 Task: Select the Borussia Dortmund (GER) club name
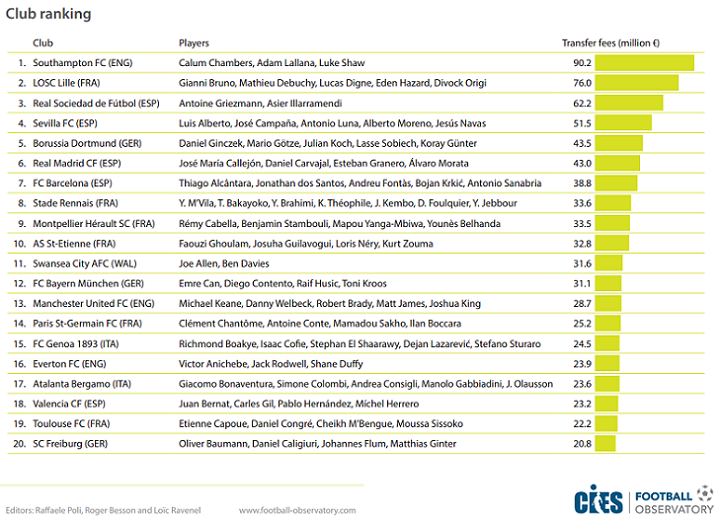click(90, 143)
